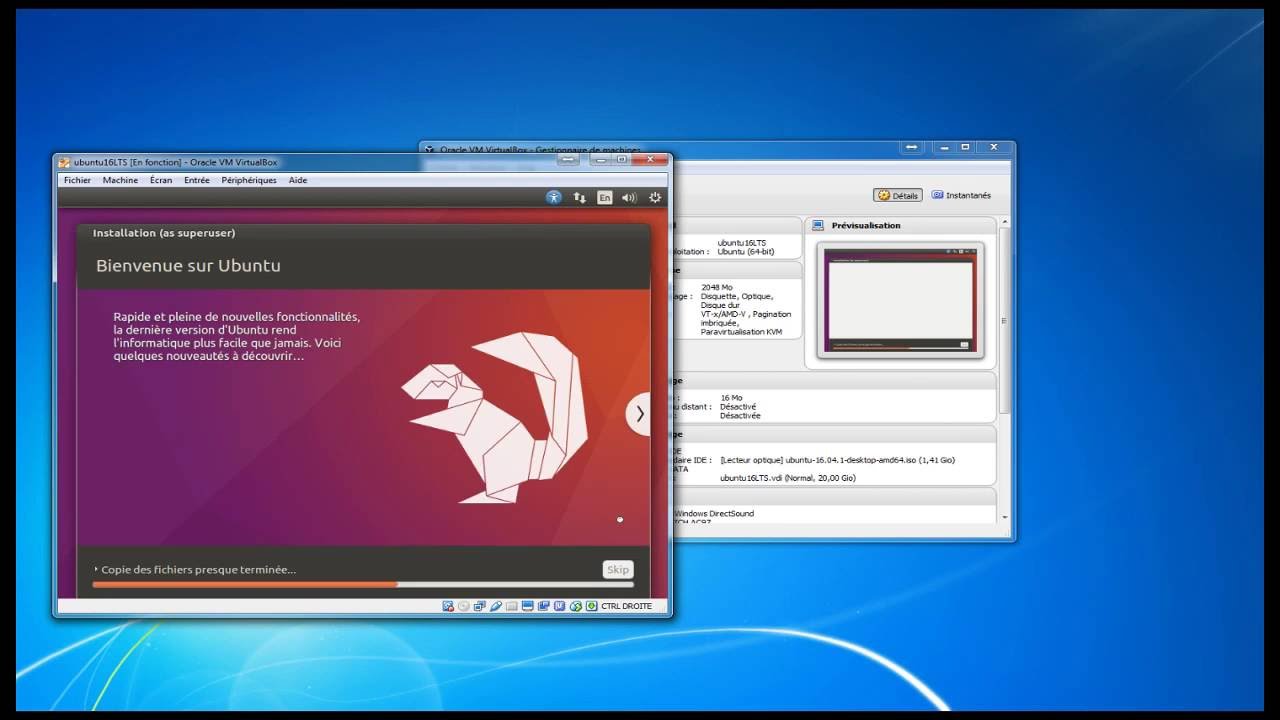The width and height of the screenshot is (1280, 720).
Task: Click the VirtualBox Manager extra title bar button
Action: pyautogui.click(x=912, y=147)
